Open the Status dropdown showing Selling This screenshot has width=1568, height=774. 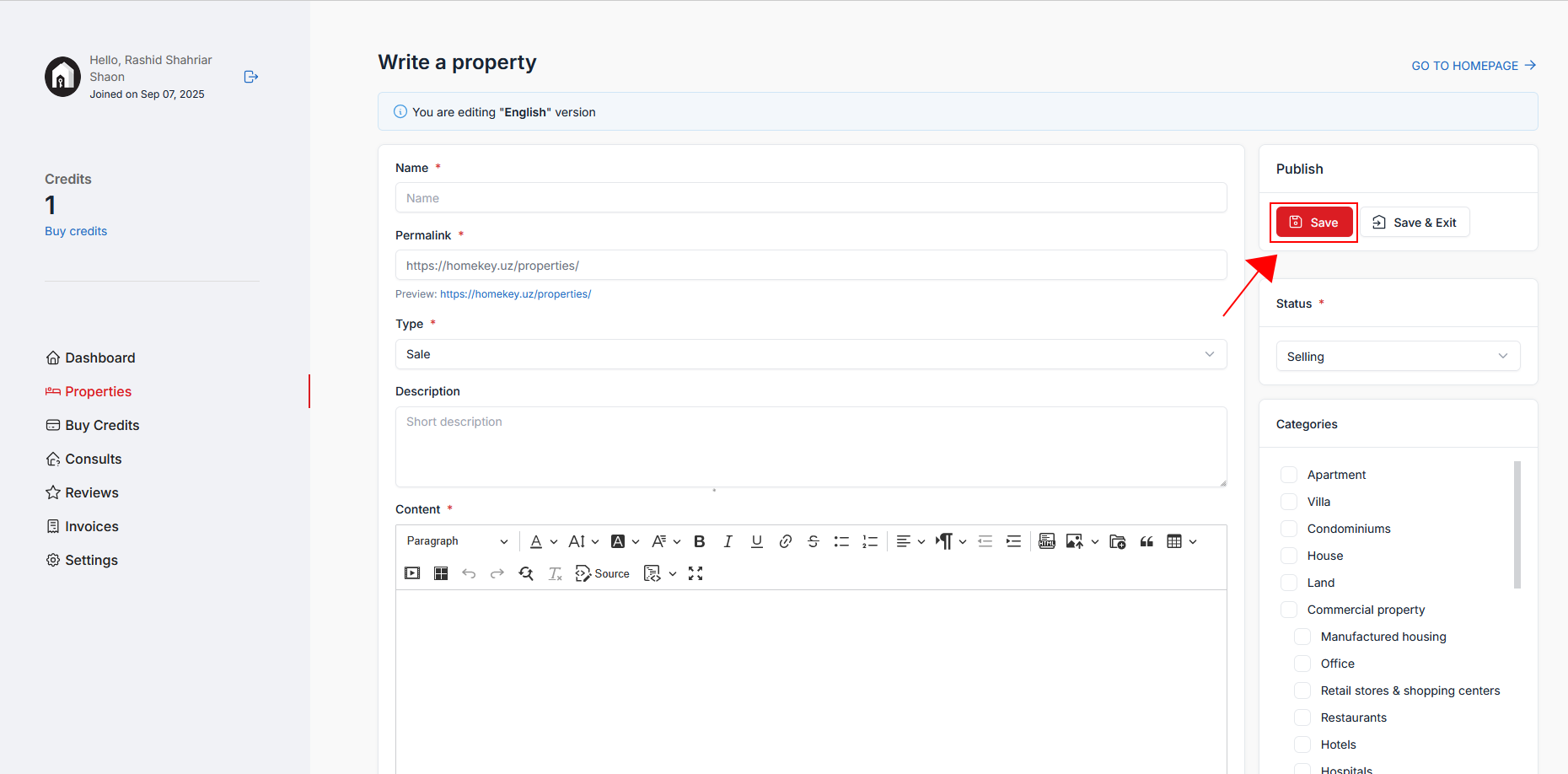pyautogui.click(x=1398, y=356)
